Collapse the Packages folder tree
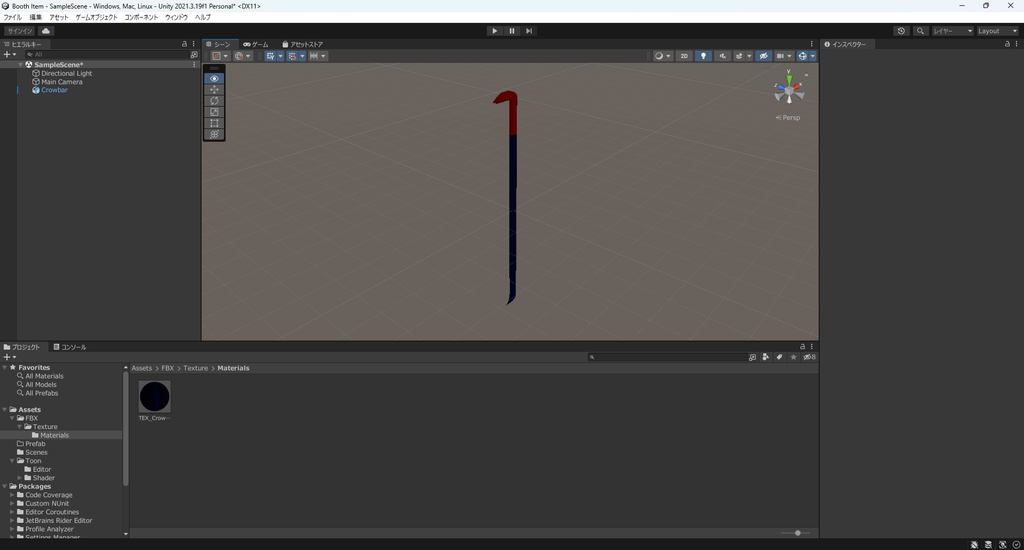 (5, 487)
